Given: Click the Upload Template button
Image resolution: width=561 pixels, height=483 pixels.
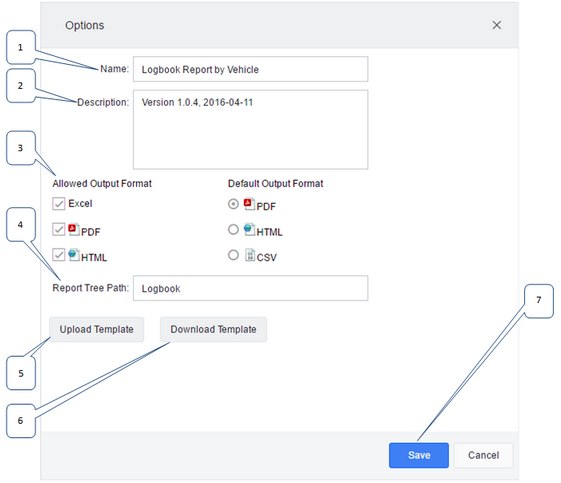Looking at the screenshot, I should tap(97, 330).
